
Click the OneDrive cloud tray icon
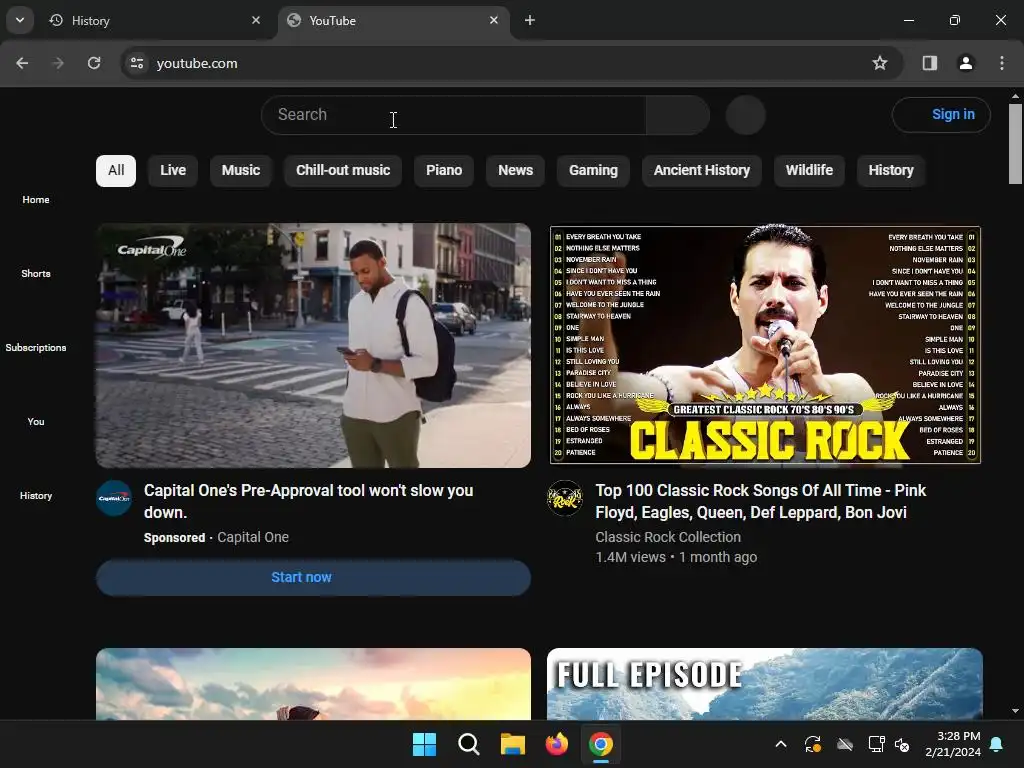coord(845,744)
